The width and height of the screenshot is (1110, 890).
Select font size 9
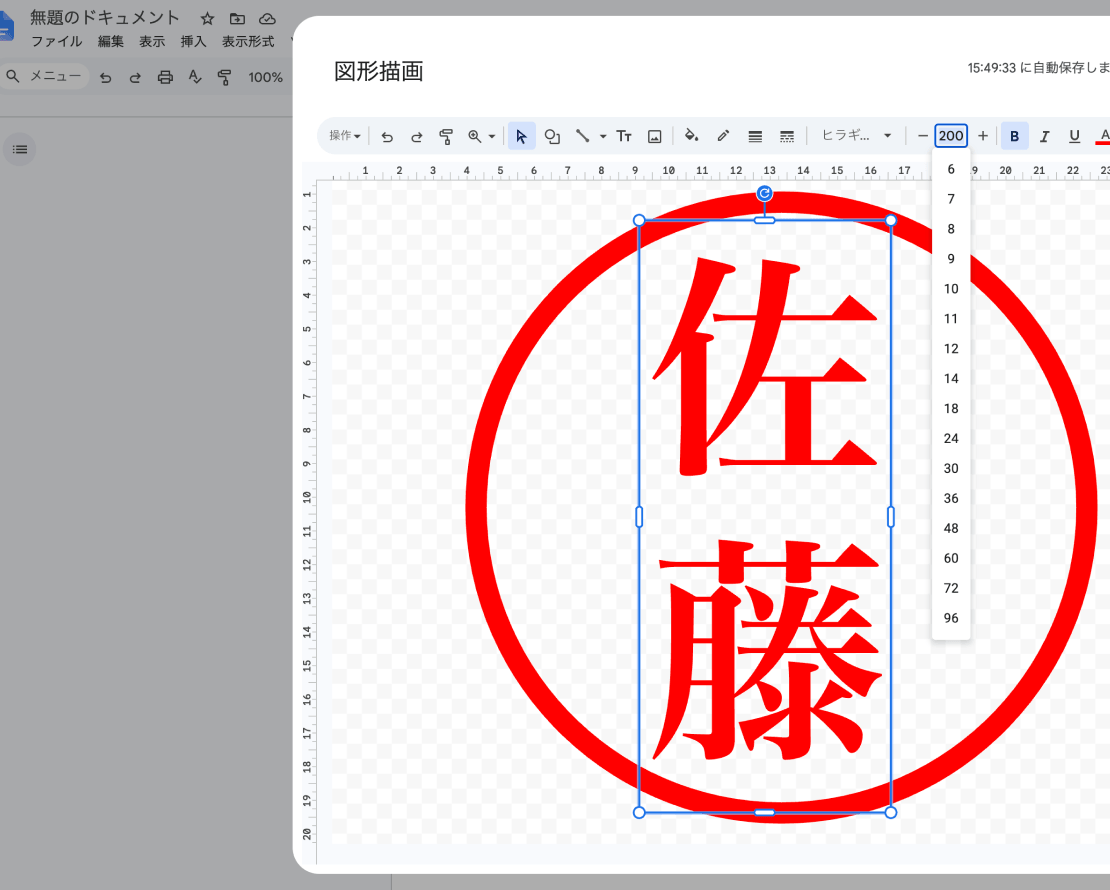click(x=951, y=259)
